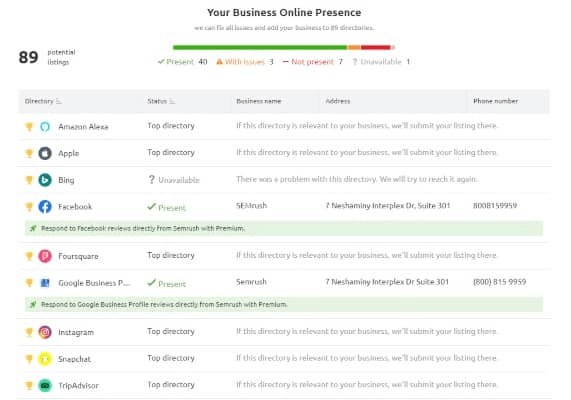Click the Bing directory problem message
The height and width of the screenshot is (400, 571).
(357, 179)
